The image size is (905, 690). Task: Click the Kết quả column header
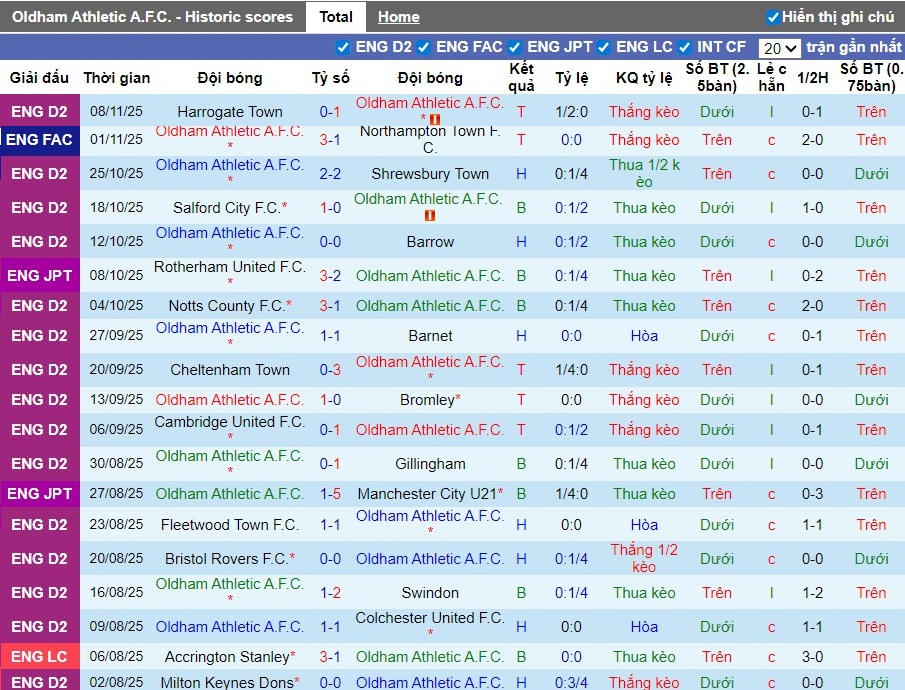pyautogui.click(x=521, y=77)
